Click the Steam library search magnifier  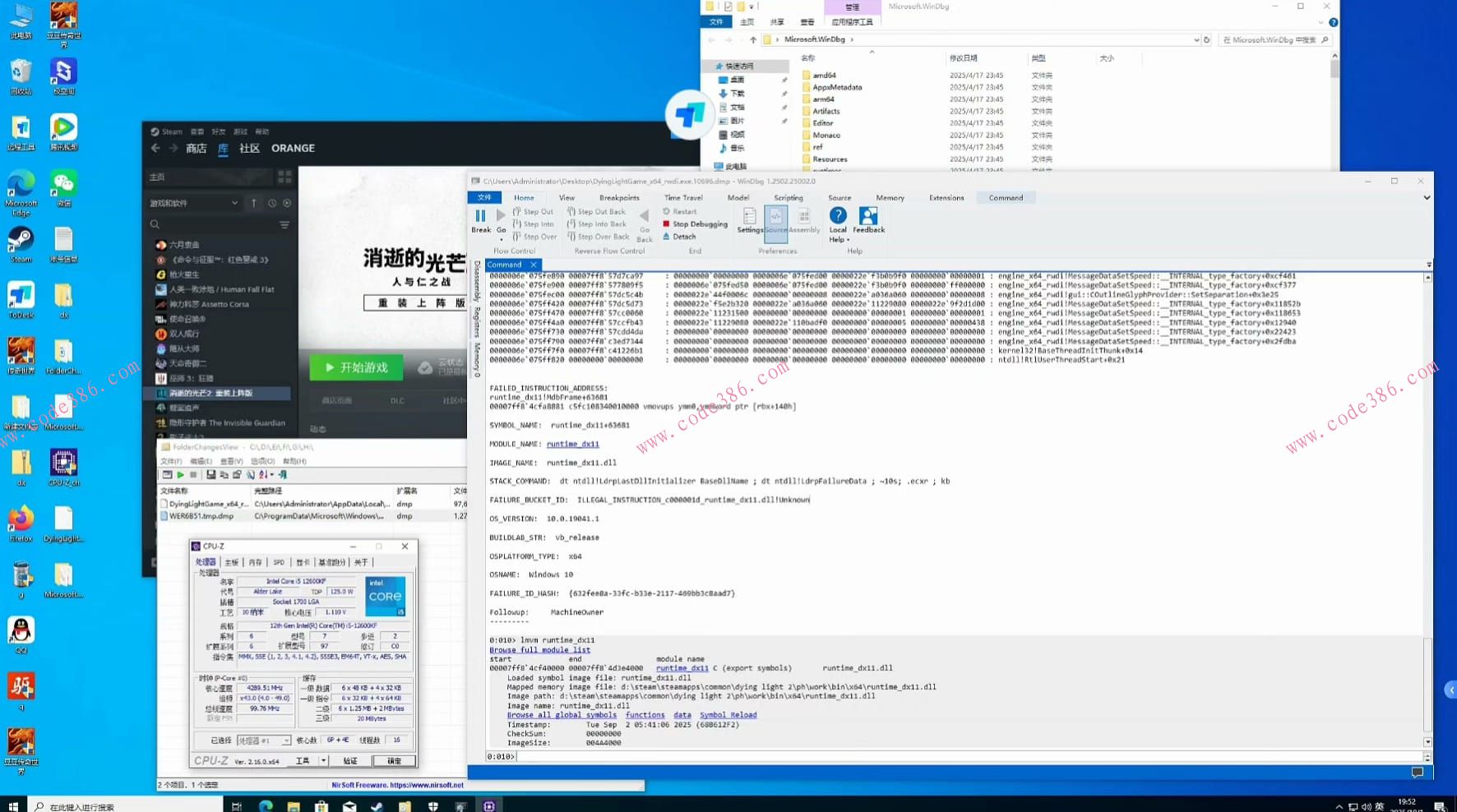(155, 224)
